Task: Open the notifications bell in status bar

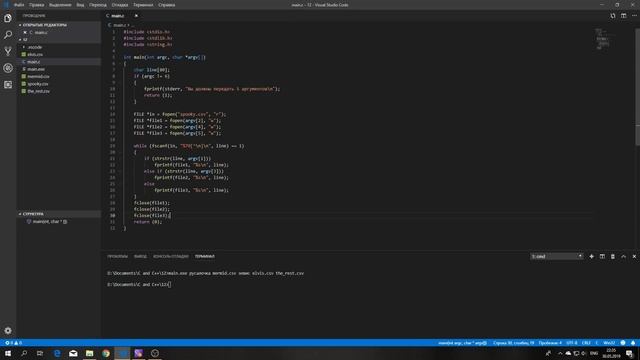Action: [633, 343]
